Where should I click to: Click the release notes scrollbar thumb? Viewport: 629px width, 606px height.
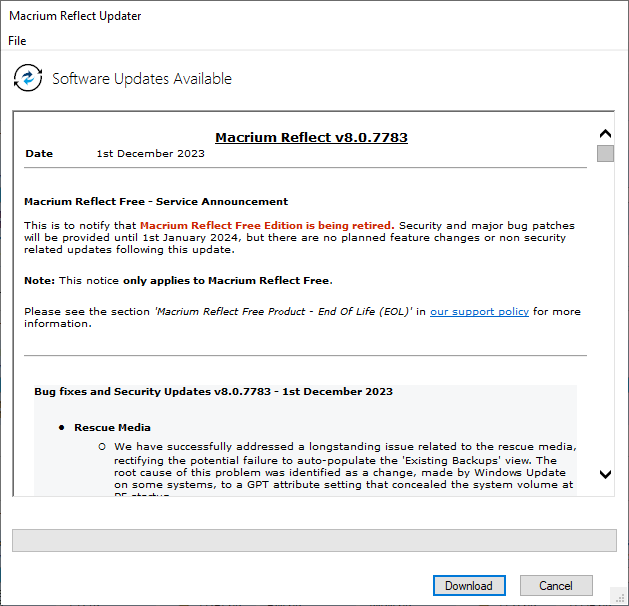(x=605, y=154)
